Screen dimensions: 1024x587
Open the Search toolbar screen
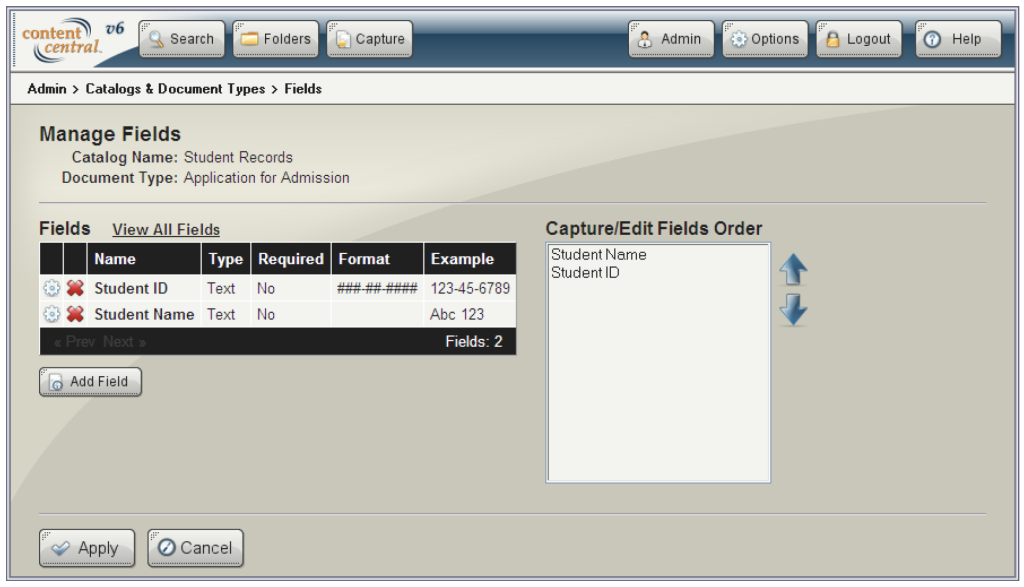click(x=183, y=38)
